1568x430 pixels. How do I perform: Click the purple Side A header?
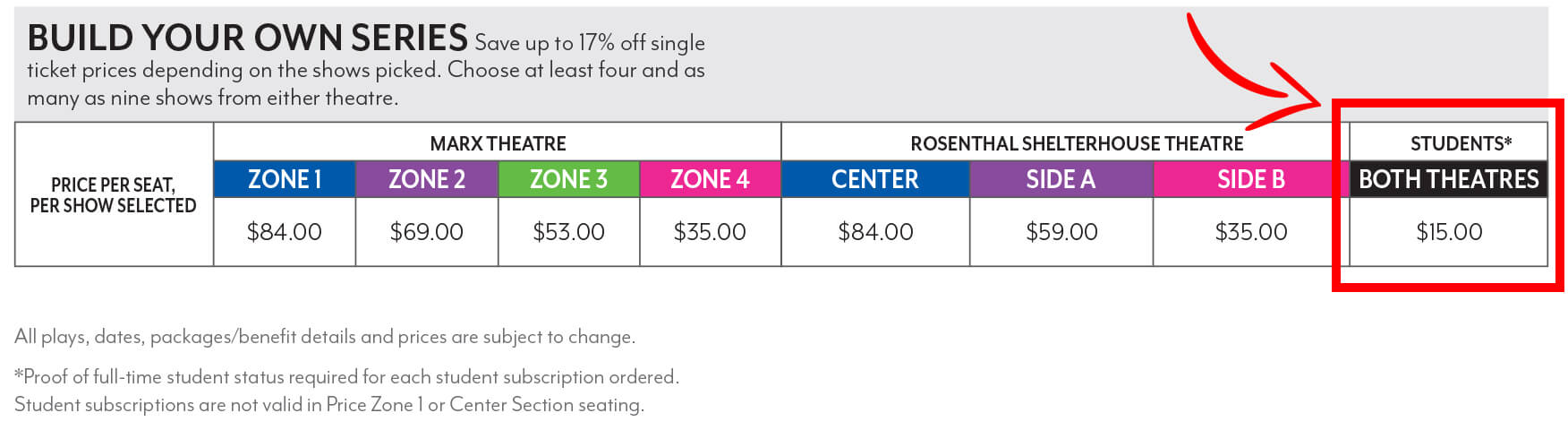(x=1061, y=179)
